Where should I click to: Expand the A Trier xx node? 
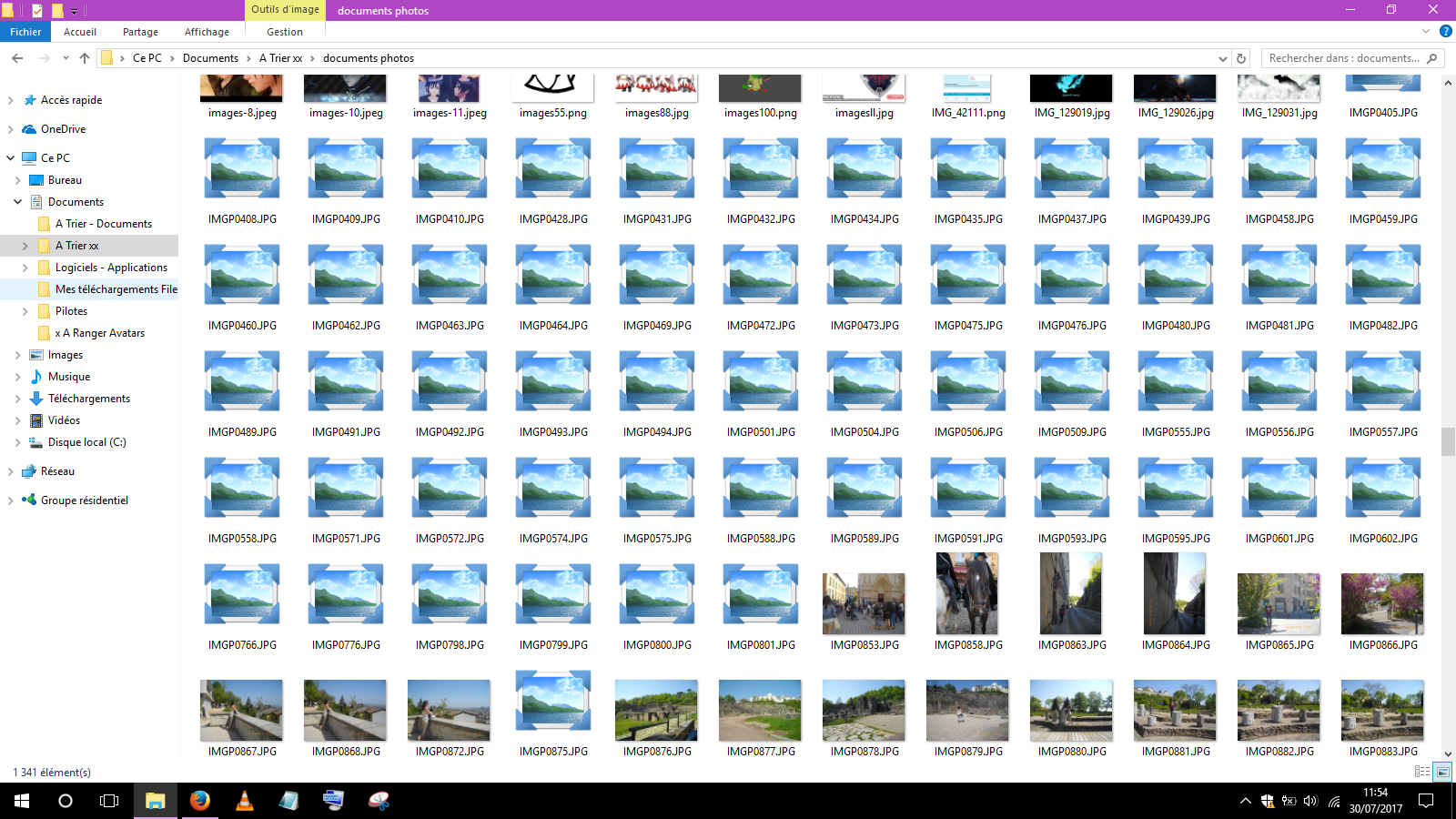[25, 246]
